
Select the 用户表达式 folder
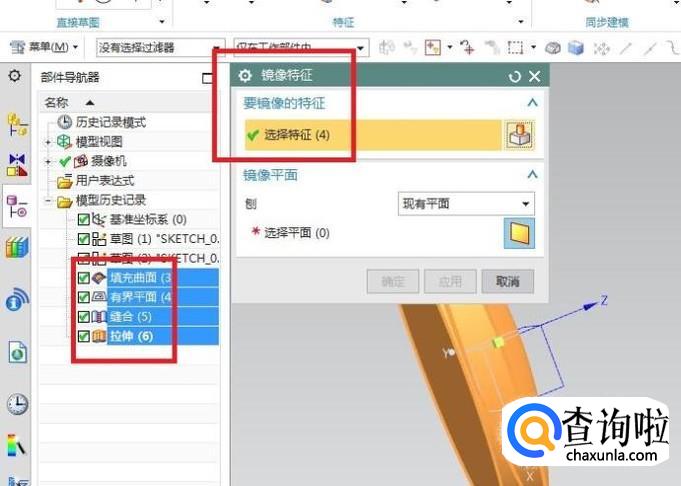point(105,180)
